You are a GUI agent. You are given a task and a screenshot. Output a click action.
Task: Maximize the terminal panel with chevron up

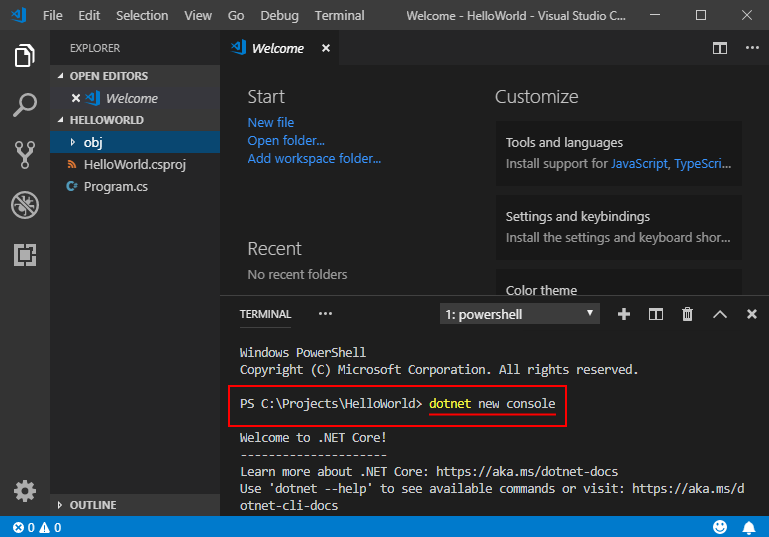(719, 314)
